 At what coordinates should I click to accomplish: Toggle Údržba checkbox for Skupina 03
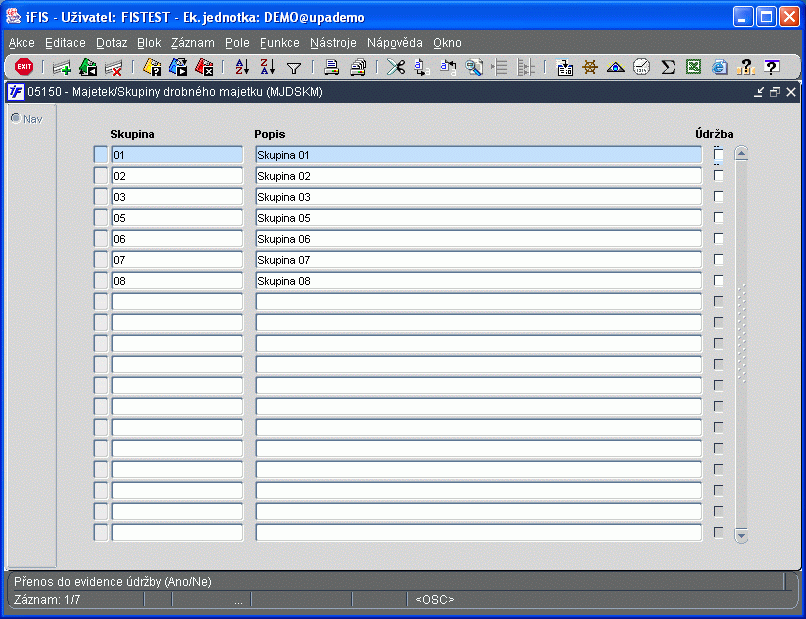[718, 196]
